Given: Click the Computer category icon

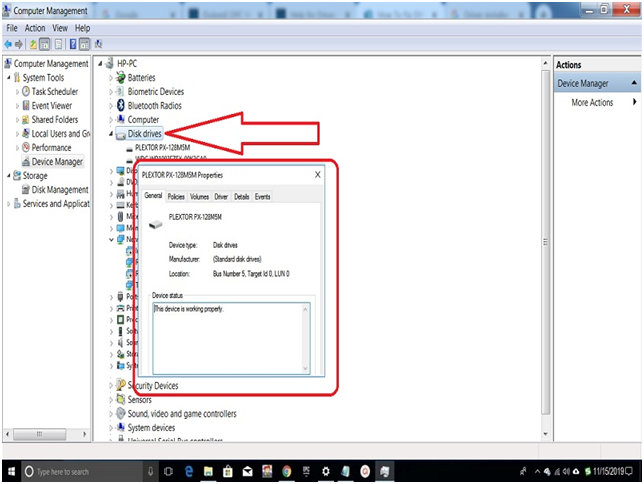Looking at the screenshot, I should tap(120, 119).
